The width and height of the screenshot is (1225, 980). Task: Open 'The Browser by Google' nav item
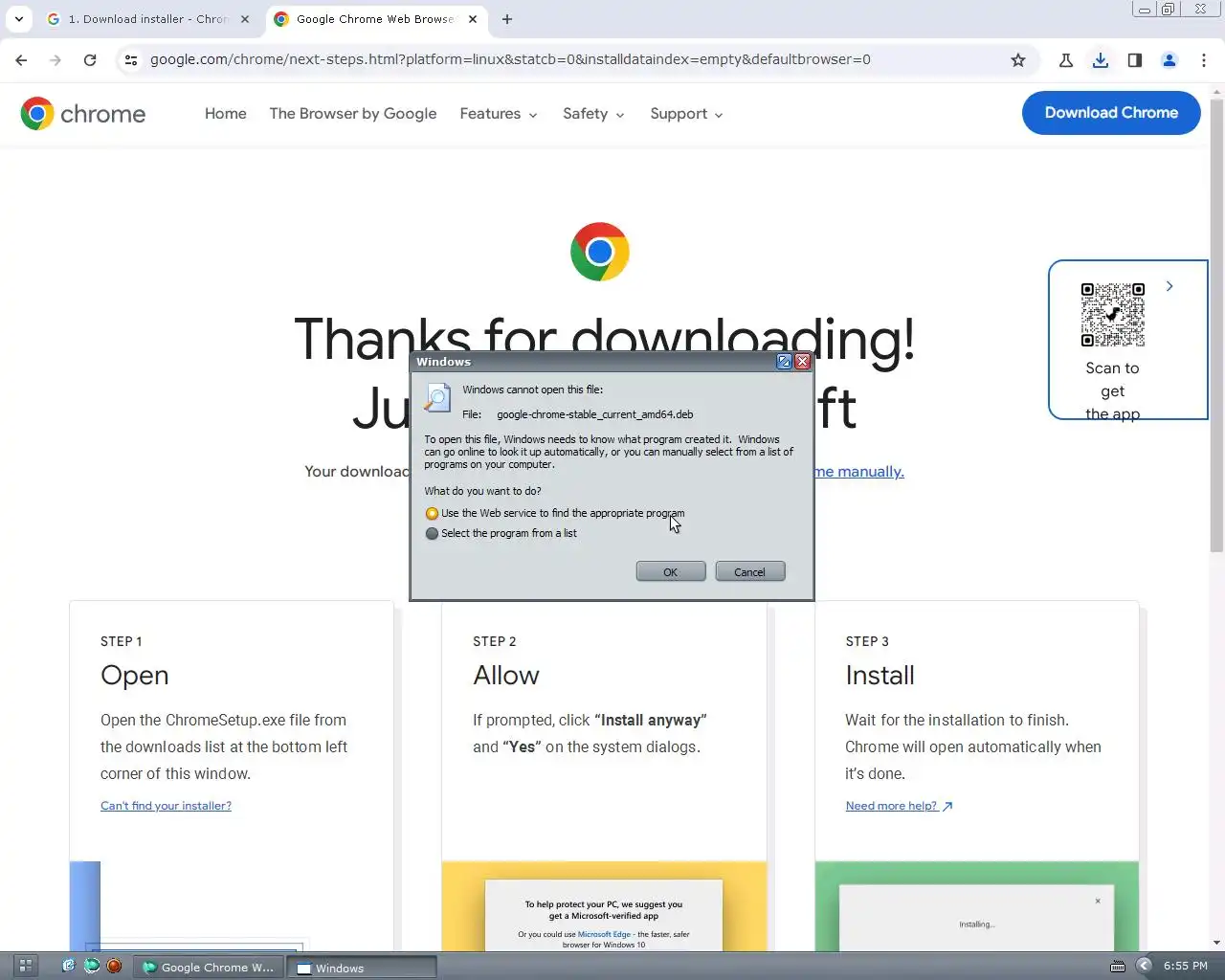[353, 114]
